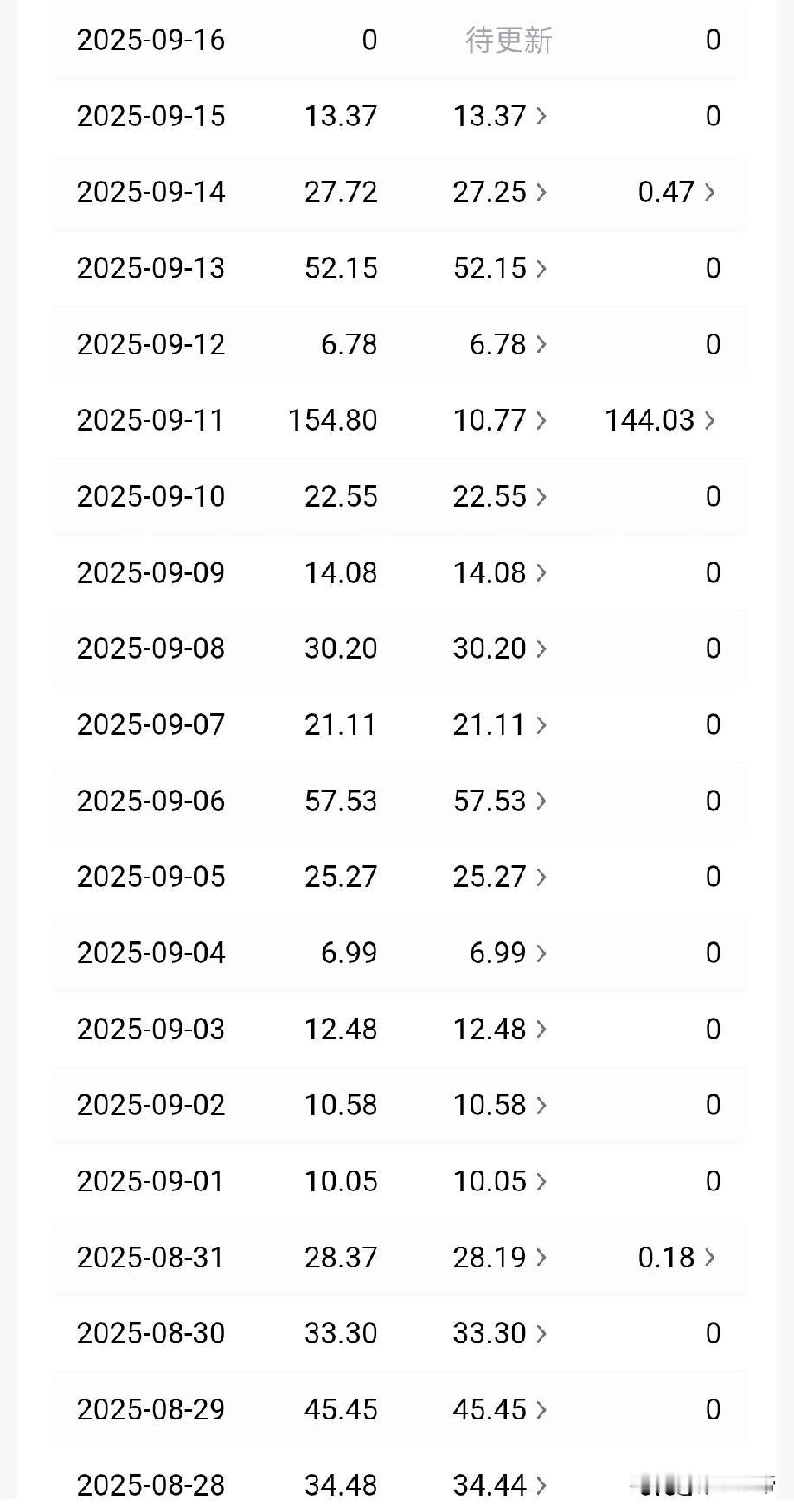Tap the chevron after 10.77 on 2025-09-11
The height and width of the screenshot is (1512, 794).
[541, 420]
